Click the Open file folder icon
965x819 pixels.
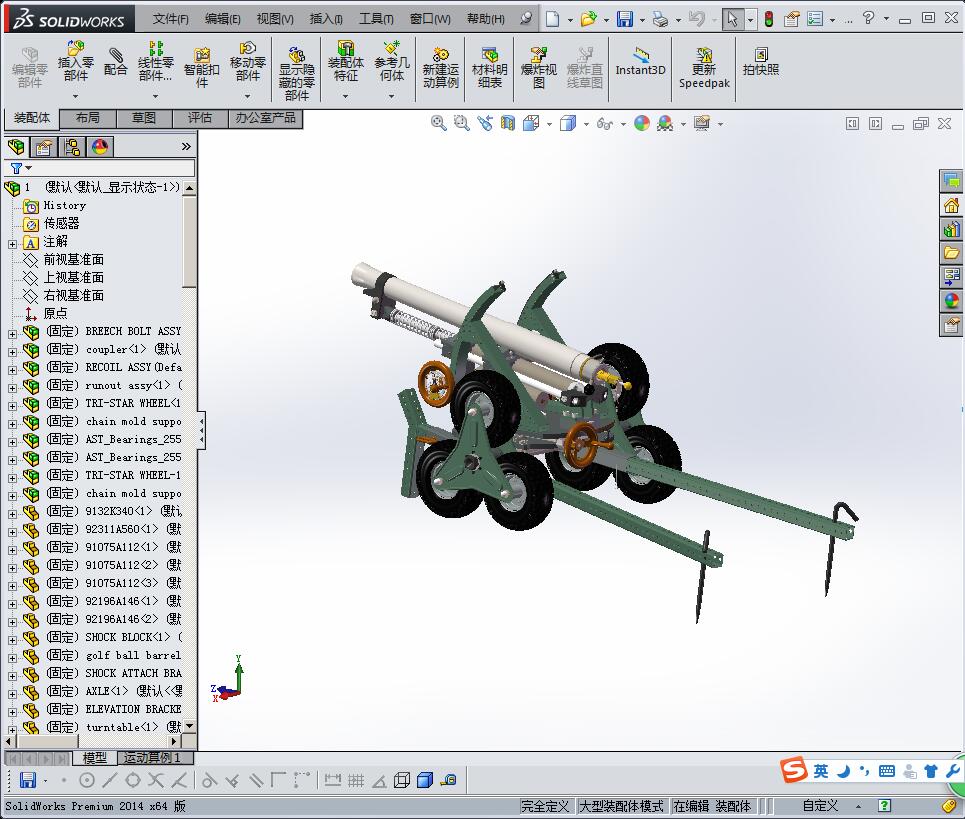tap(588, 19)
